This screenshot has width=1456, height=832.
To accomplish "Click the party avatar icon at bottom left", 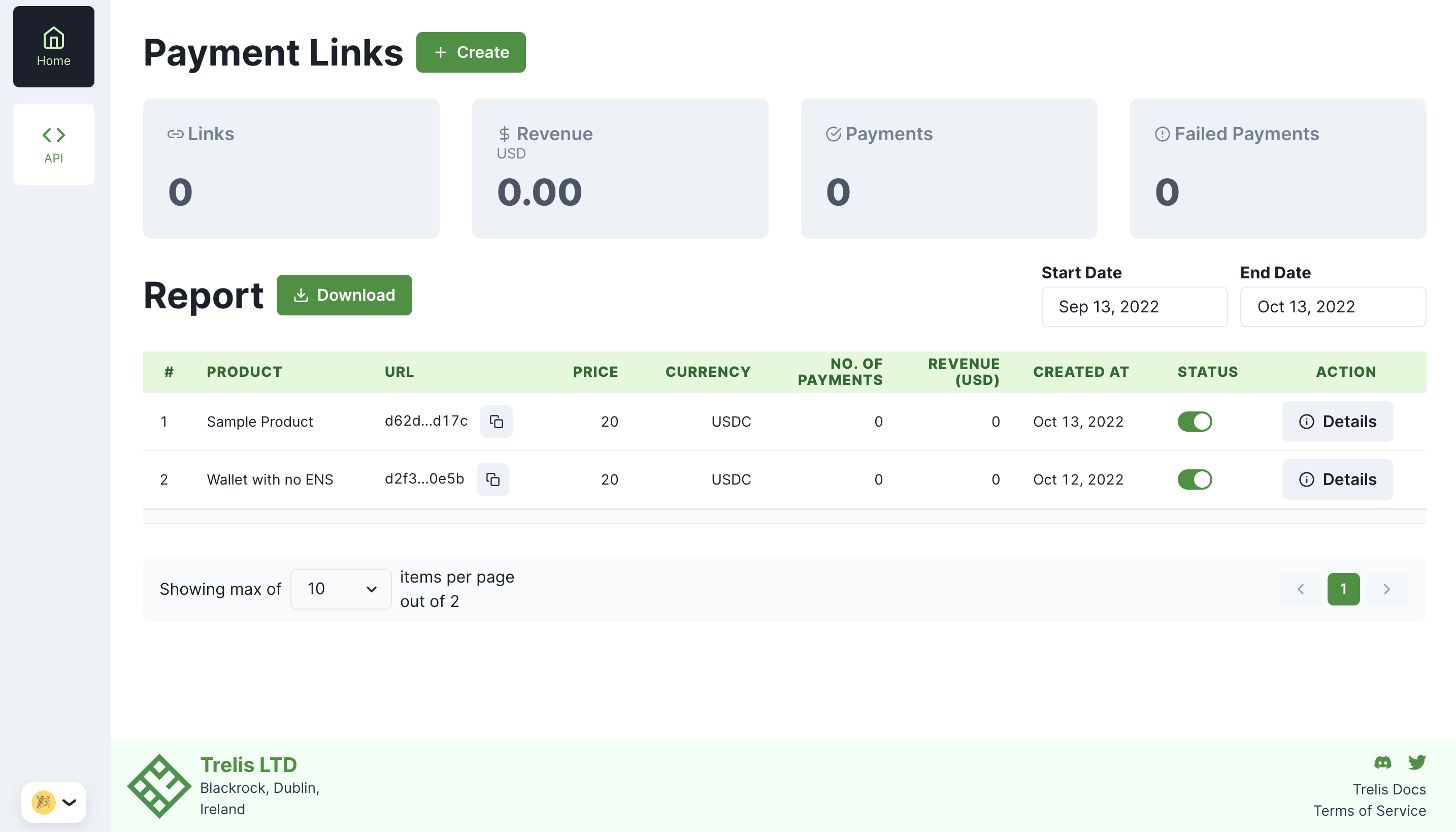I will [x=43, y=803].
